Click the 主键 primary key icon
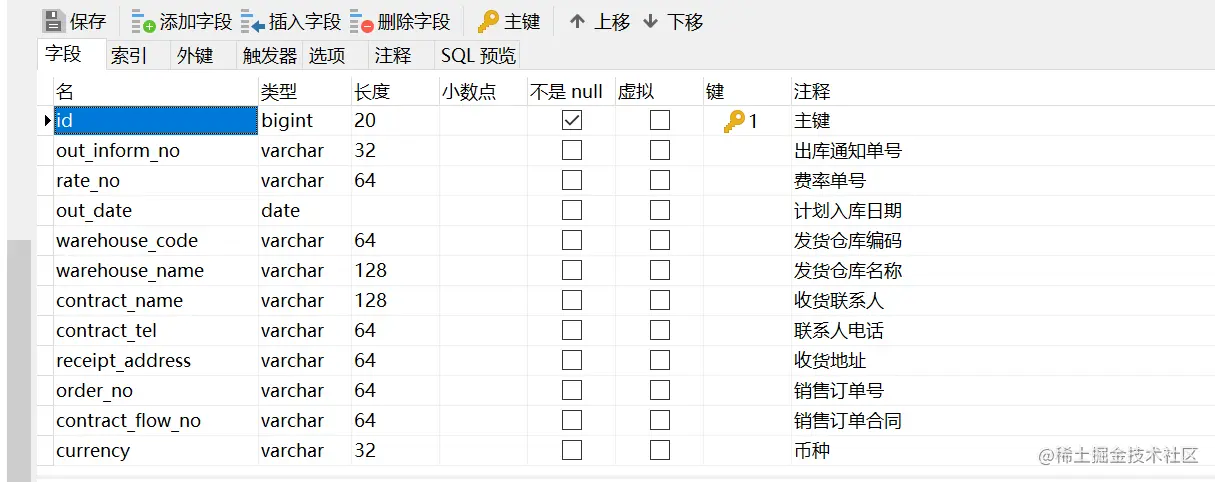This screenshot has width=1215, height=482. 488,21
